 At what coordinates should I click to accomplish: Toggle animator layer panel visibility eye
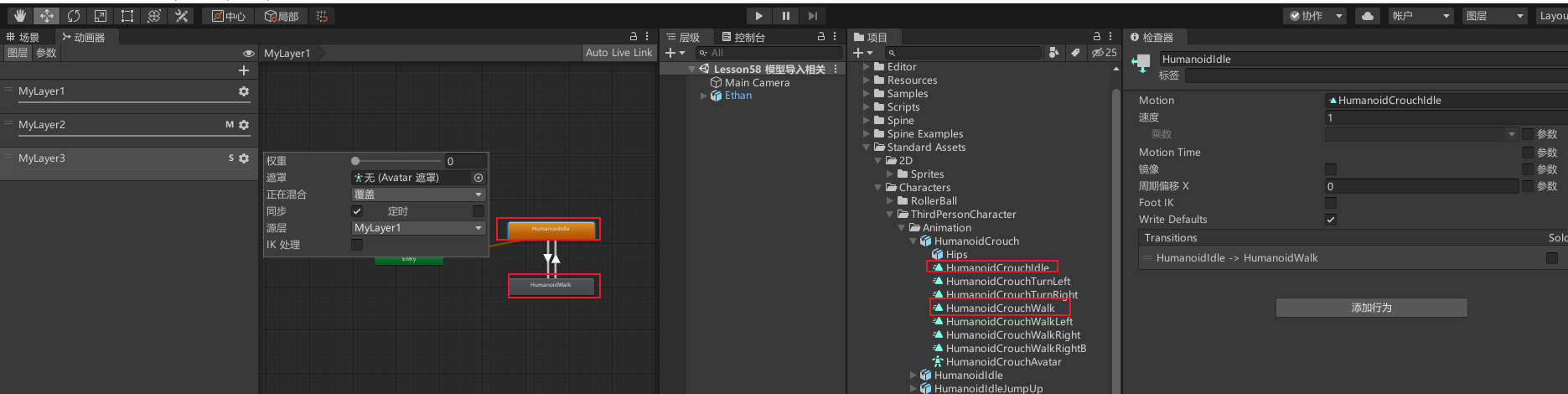tap(249, 53)
